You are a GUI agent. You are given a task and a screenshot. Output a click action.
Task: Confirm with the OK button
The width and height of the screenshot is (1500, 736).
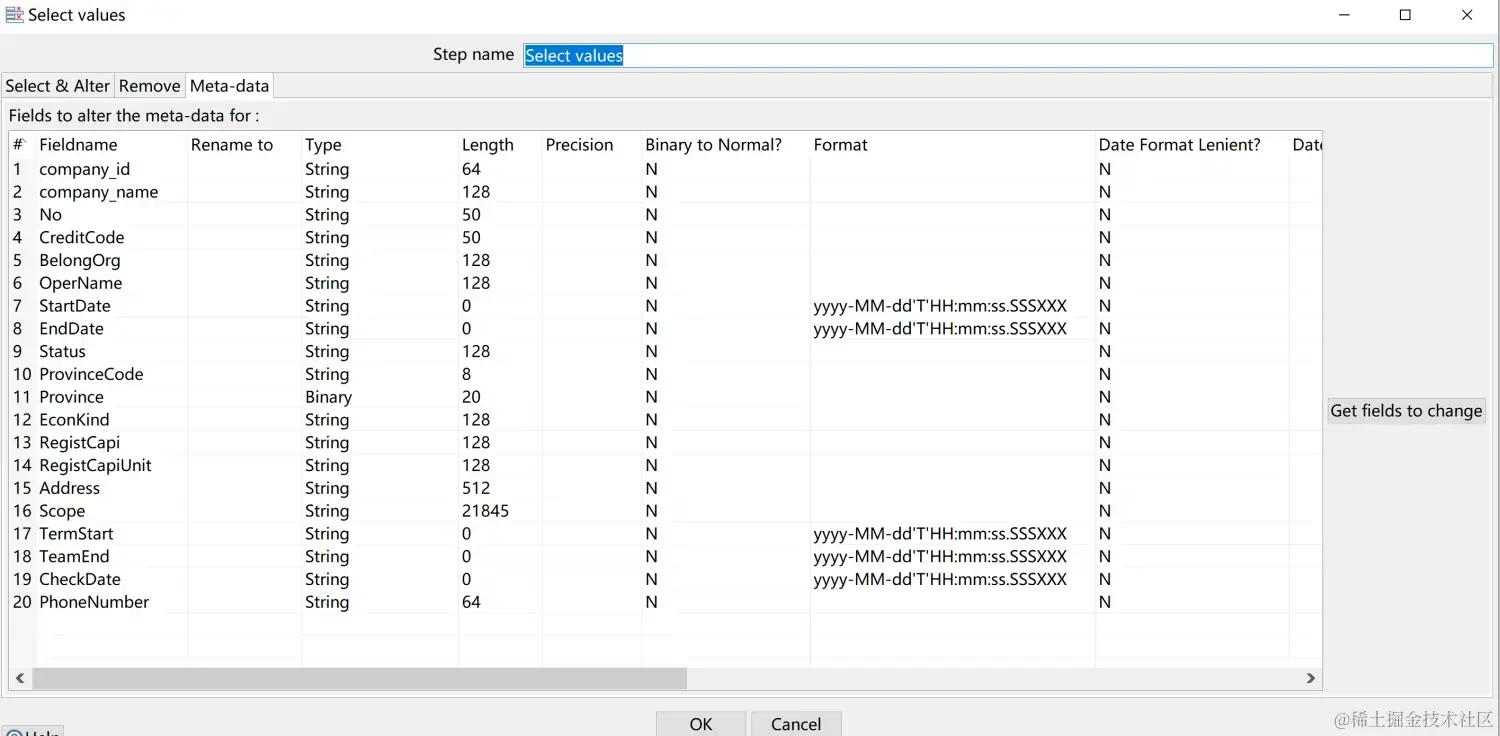coord(701,724)
